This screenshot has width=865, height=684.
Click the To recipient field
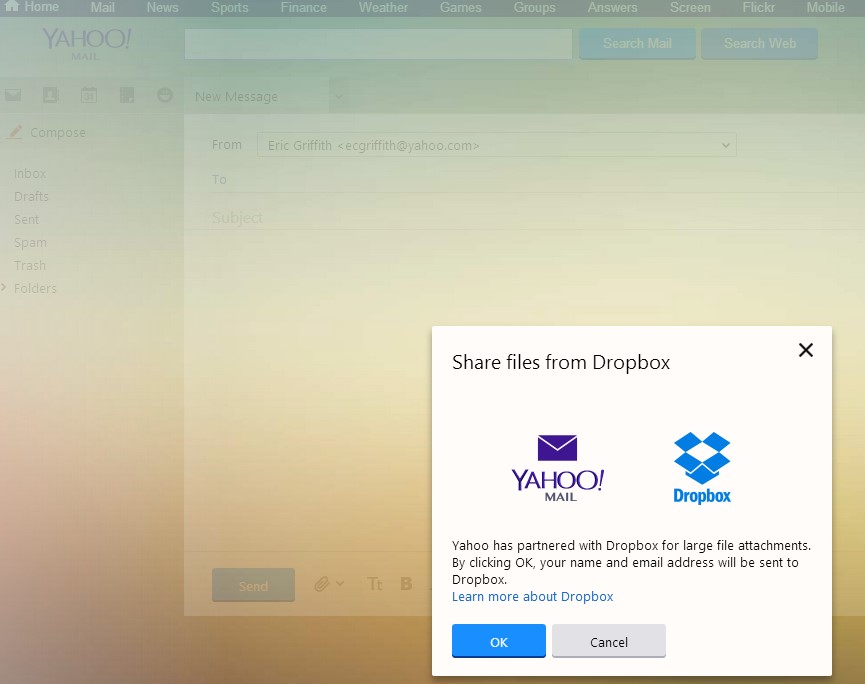click(538, 179)
